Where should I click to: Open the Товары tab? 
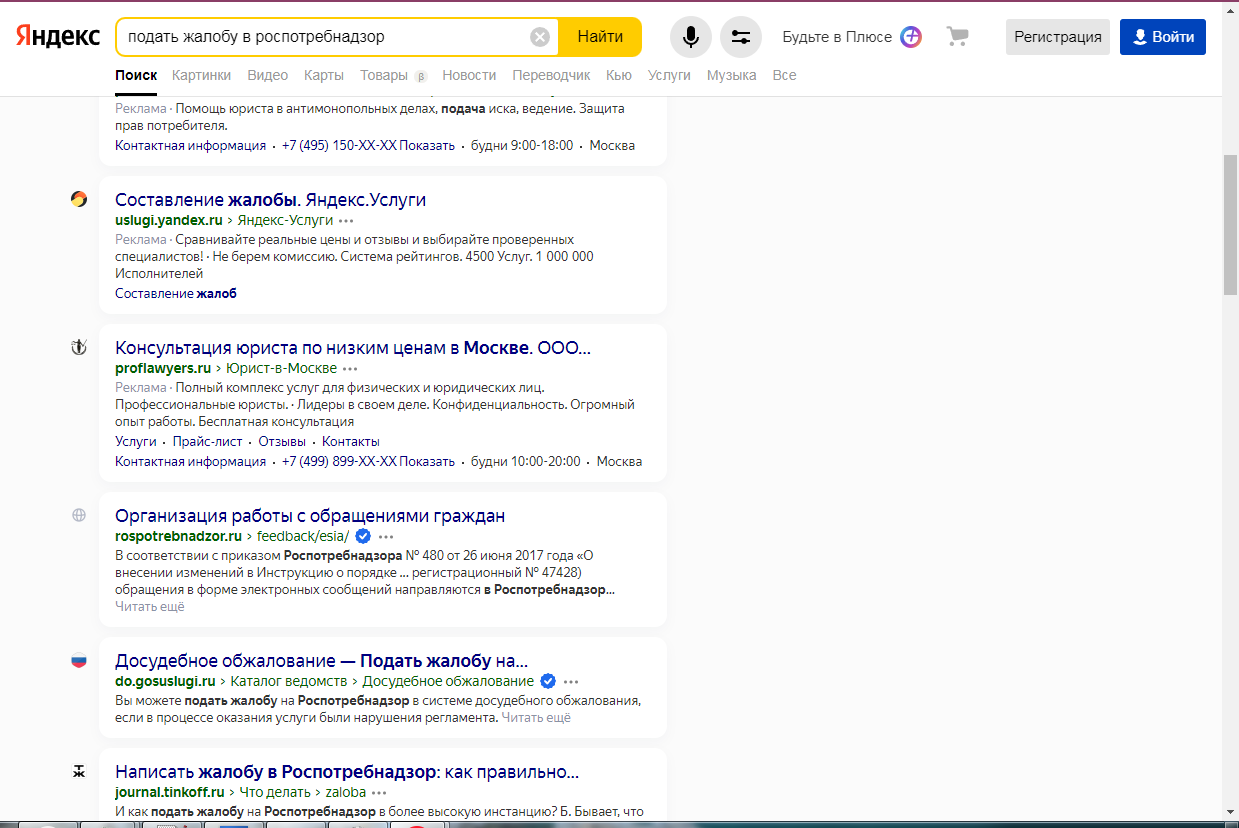coord(384,75)
